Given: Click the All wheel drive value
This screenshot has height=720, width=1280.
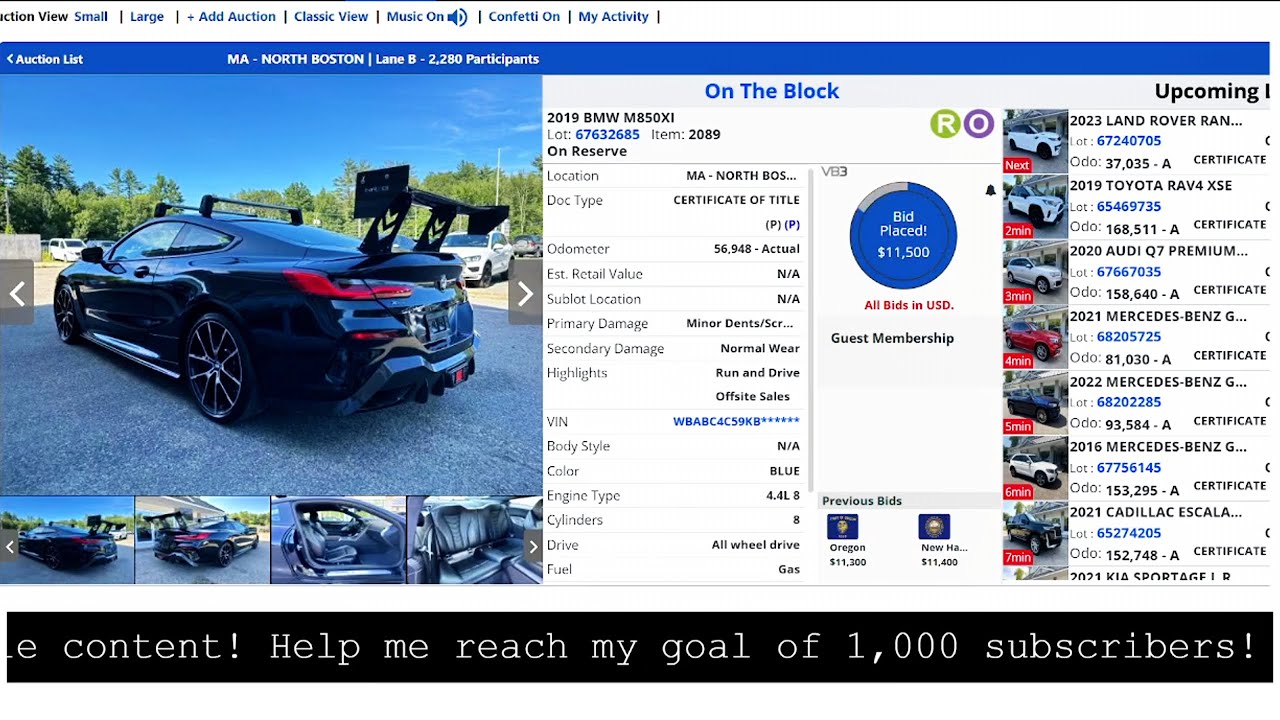Looking at the screenshot, I should point(756,545).
